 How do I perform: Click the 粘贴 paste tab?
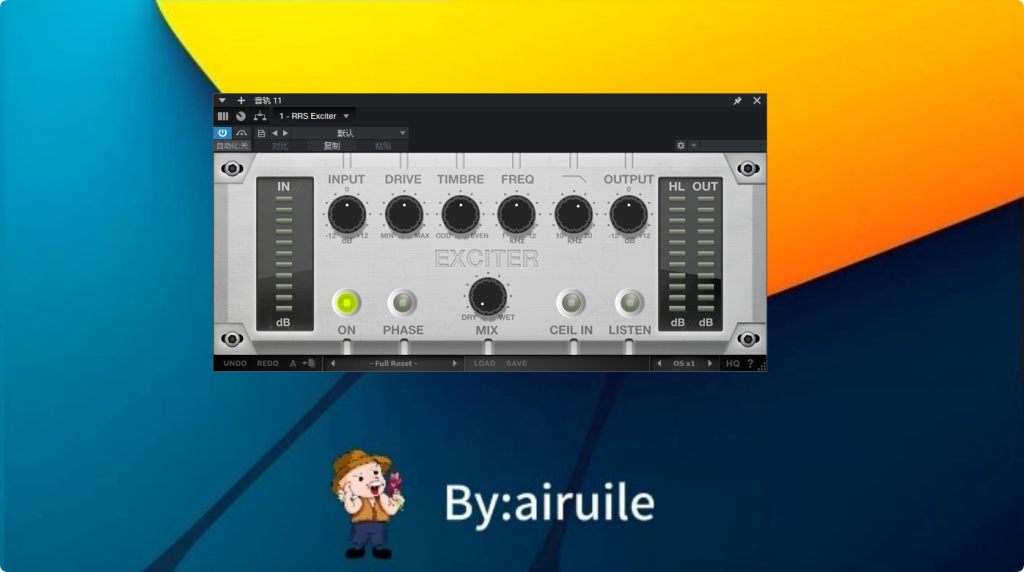coord(383,146)
